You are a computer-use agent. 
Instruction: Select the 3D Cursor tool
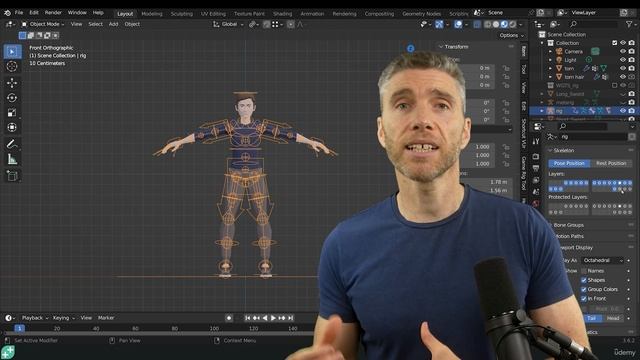(12, 67)
